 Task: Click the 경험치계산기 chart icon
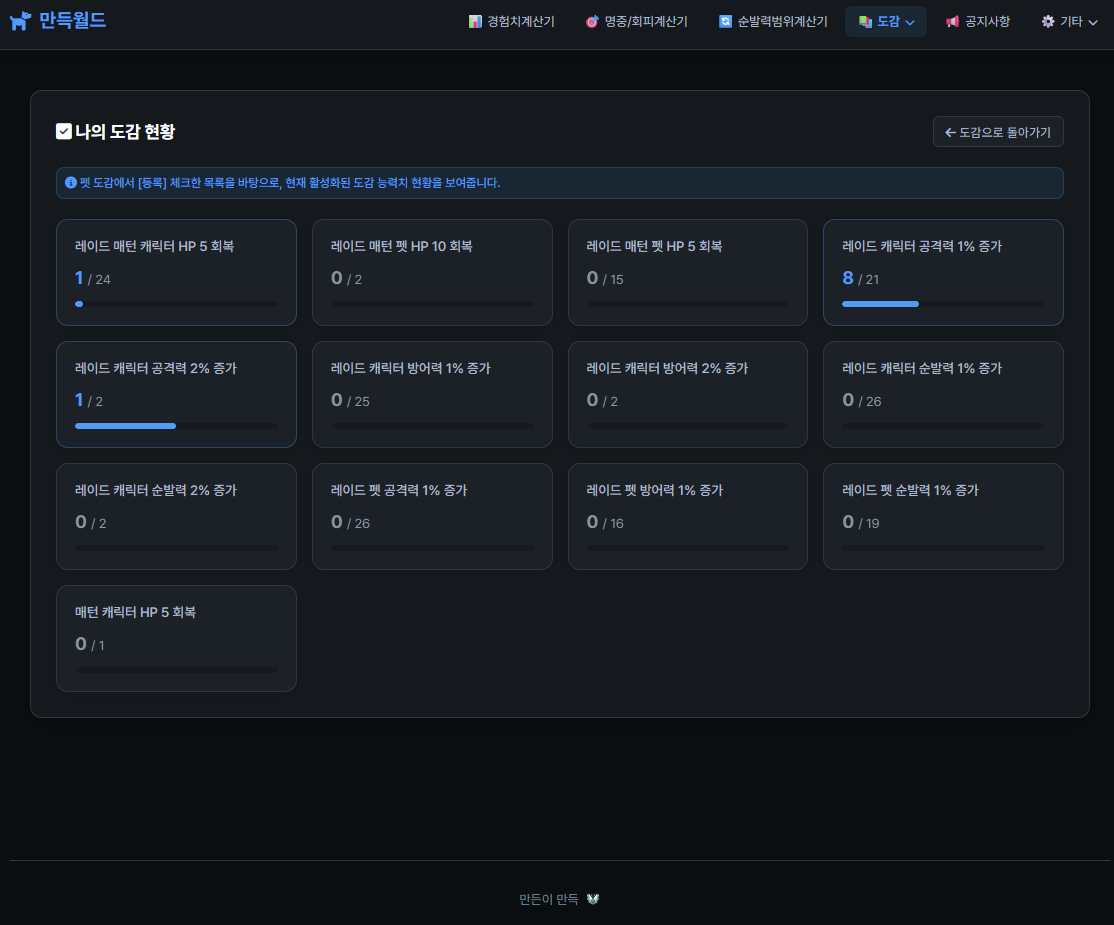tap(475, 21)
